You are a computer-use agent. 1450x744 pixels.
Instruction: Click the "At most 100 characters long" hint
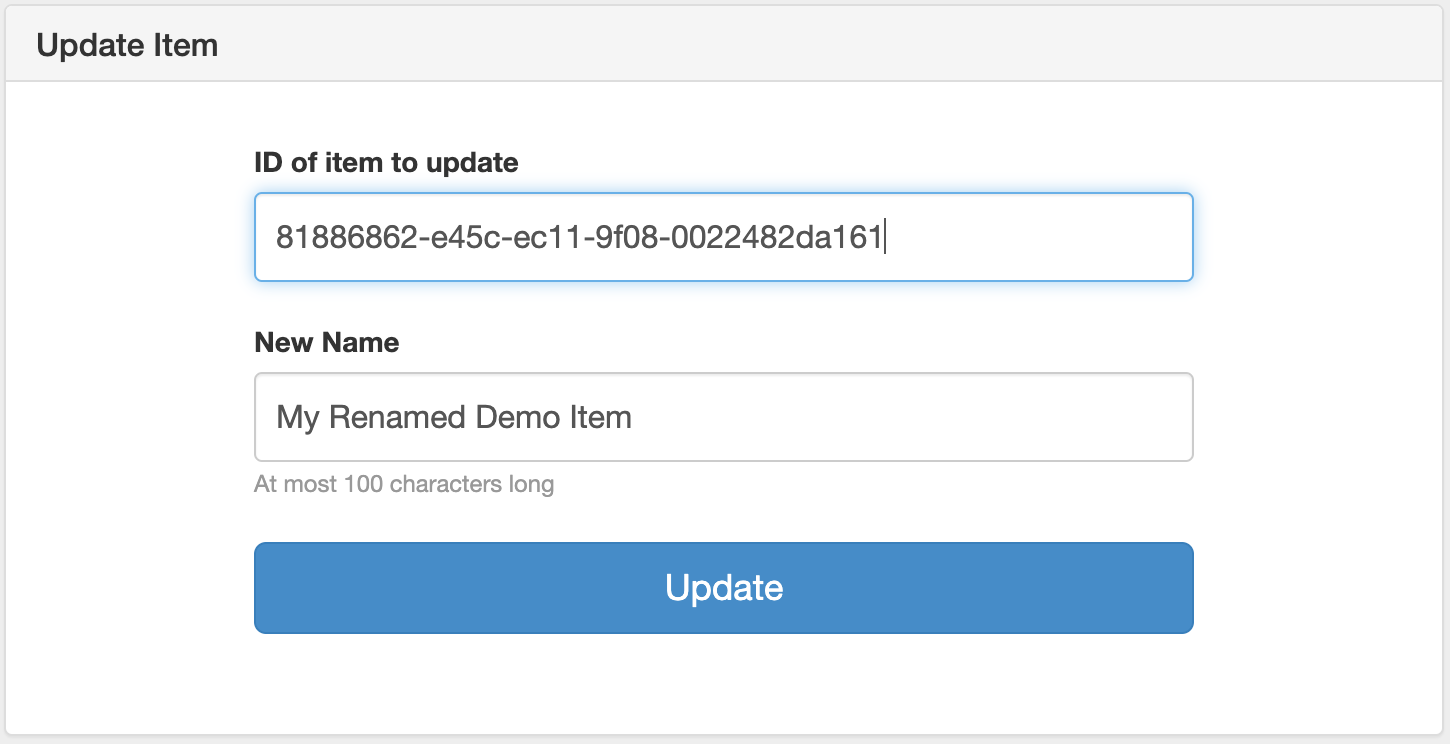403,485
